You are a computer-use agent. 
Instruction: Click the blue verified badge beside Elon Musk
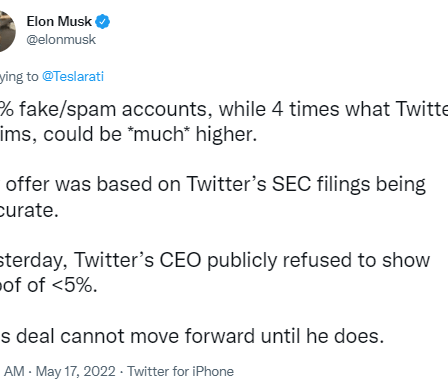coord(103,22)
